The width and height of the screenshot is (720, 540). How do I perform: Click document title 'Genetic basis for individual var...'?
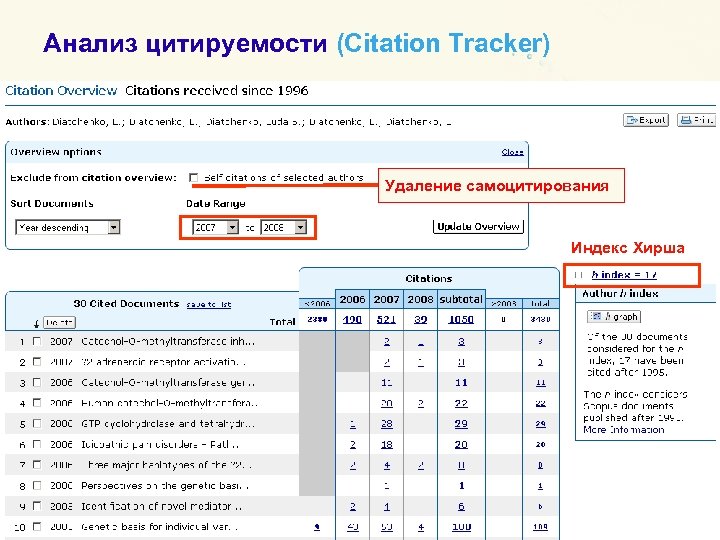[x=159, y=527]
